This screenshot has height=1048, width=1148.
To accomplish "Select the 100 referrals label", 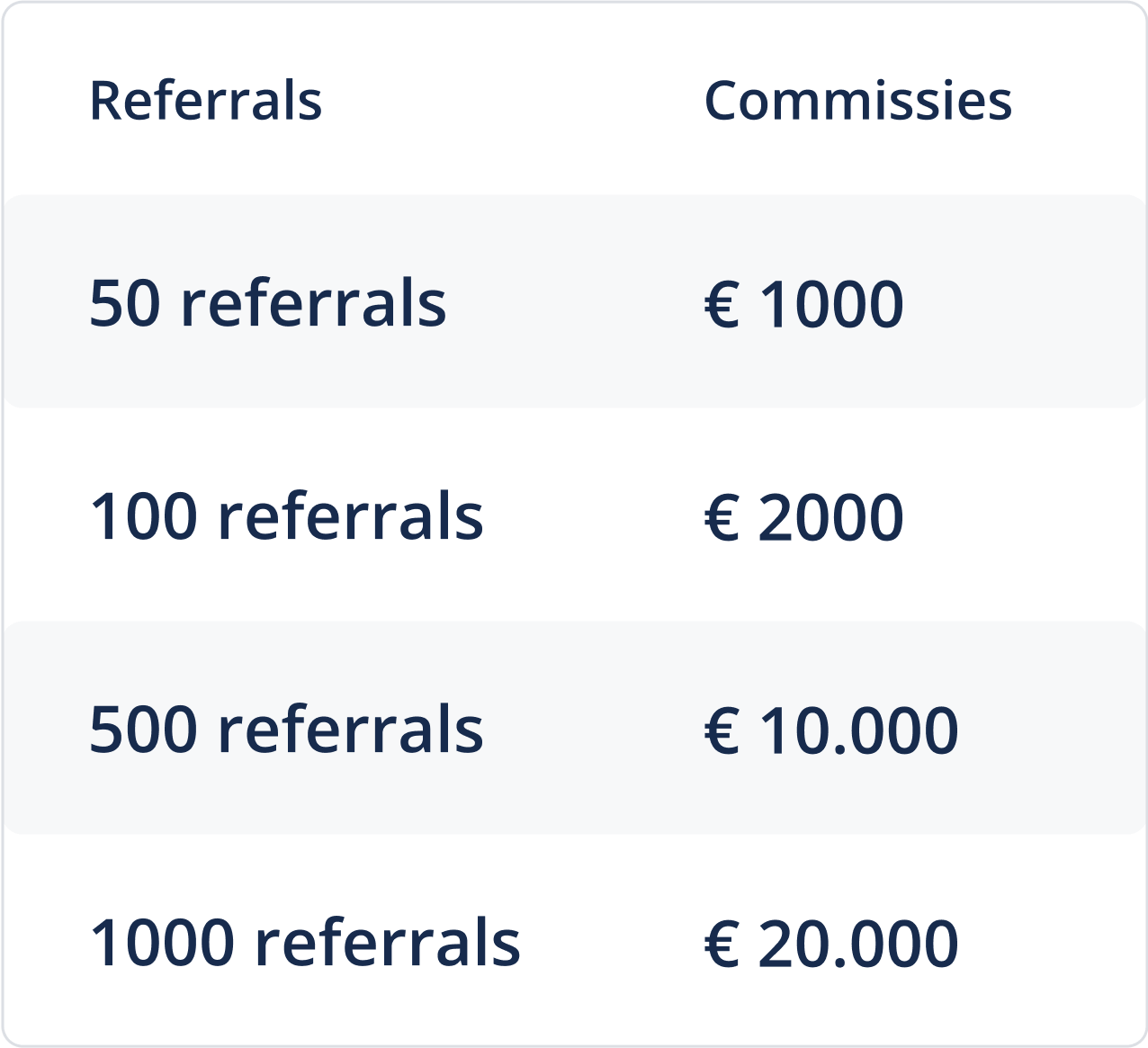I will (x=286, y=516).
